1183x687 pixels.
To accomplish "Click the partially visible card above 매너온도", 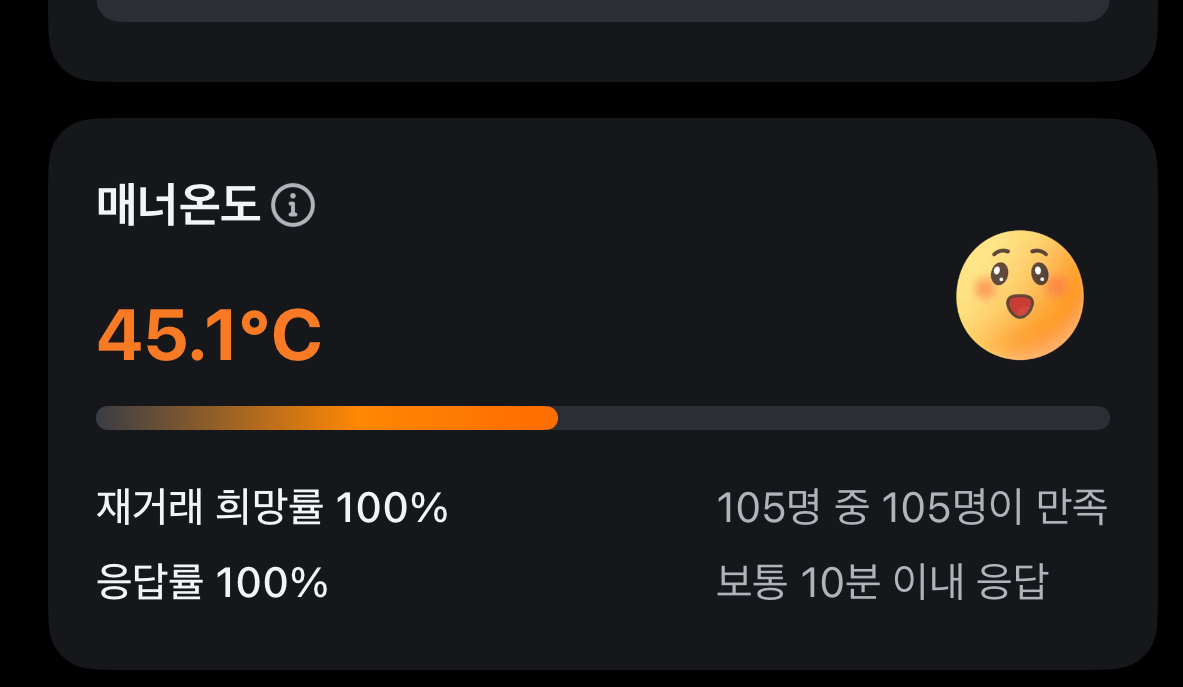I will pyautogui.click(x=602, y=50).
